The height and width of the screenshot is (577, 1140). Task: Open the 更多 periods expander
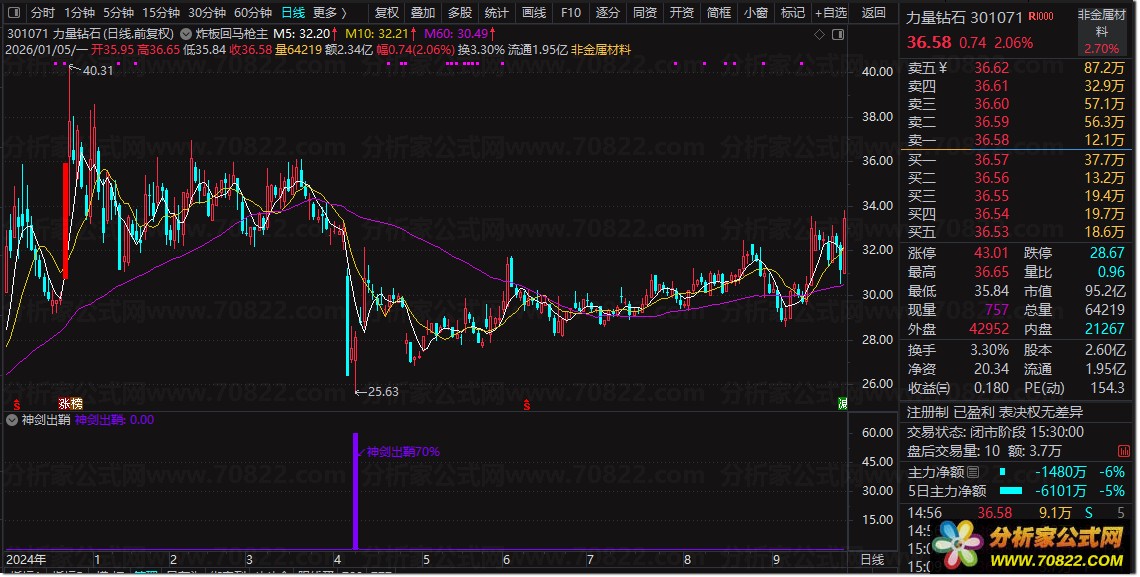click(329, 12)
